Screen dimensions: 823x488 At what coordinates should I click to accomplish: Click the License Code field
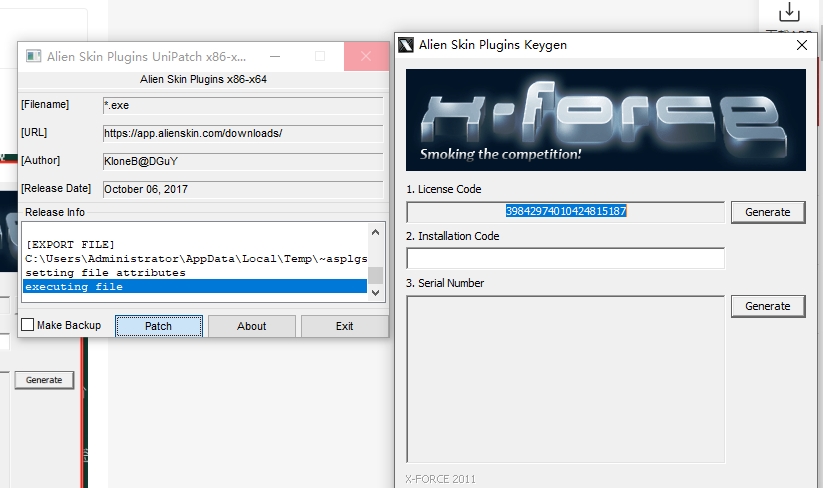[x=566, y=211]
